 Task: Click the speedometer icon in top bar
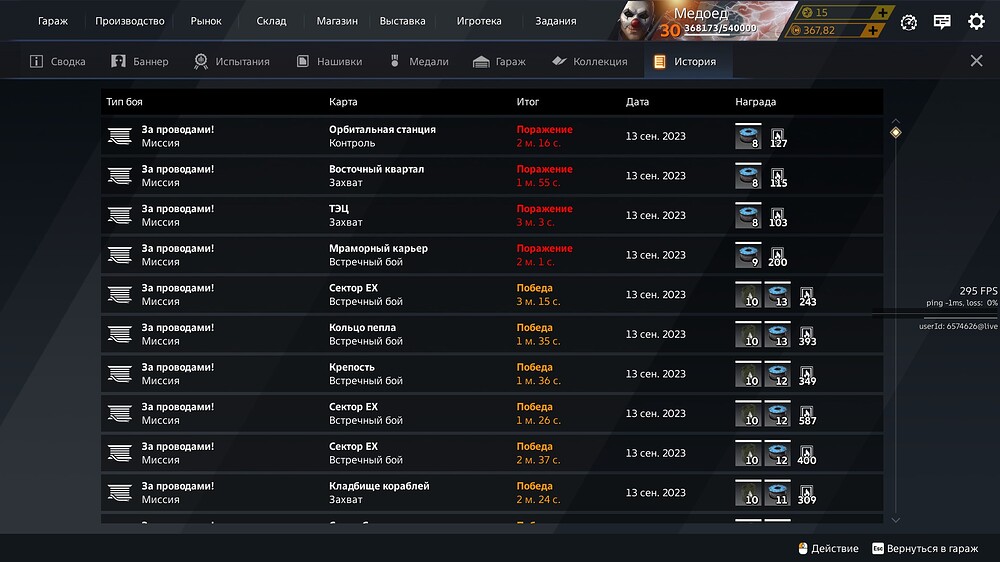coord(909,22)
